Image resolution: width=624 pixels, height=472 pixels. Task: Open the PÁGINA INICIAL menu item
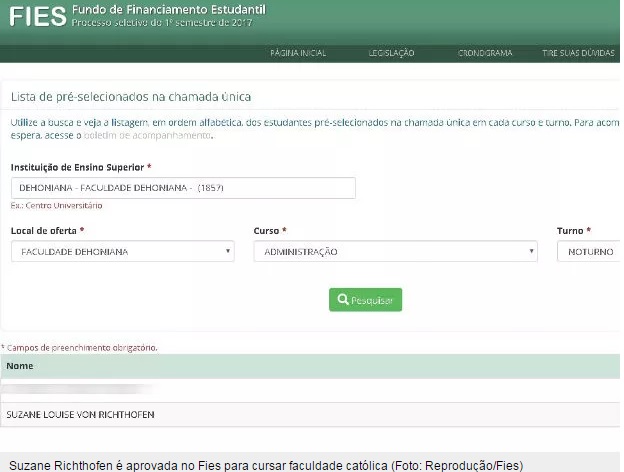(x=298, y=53)
